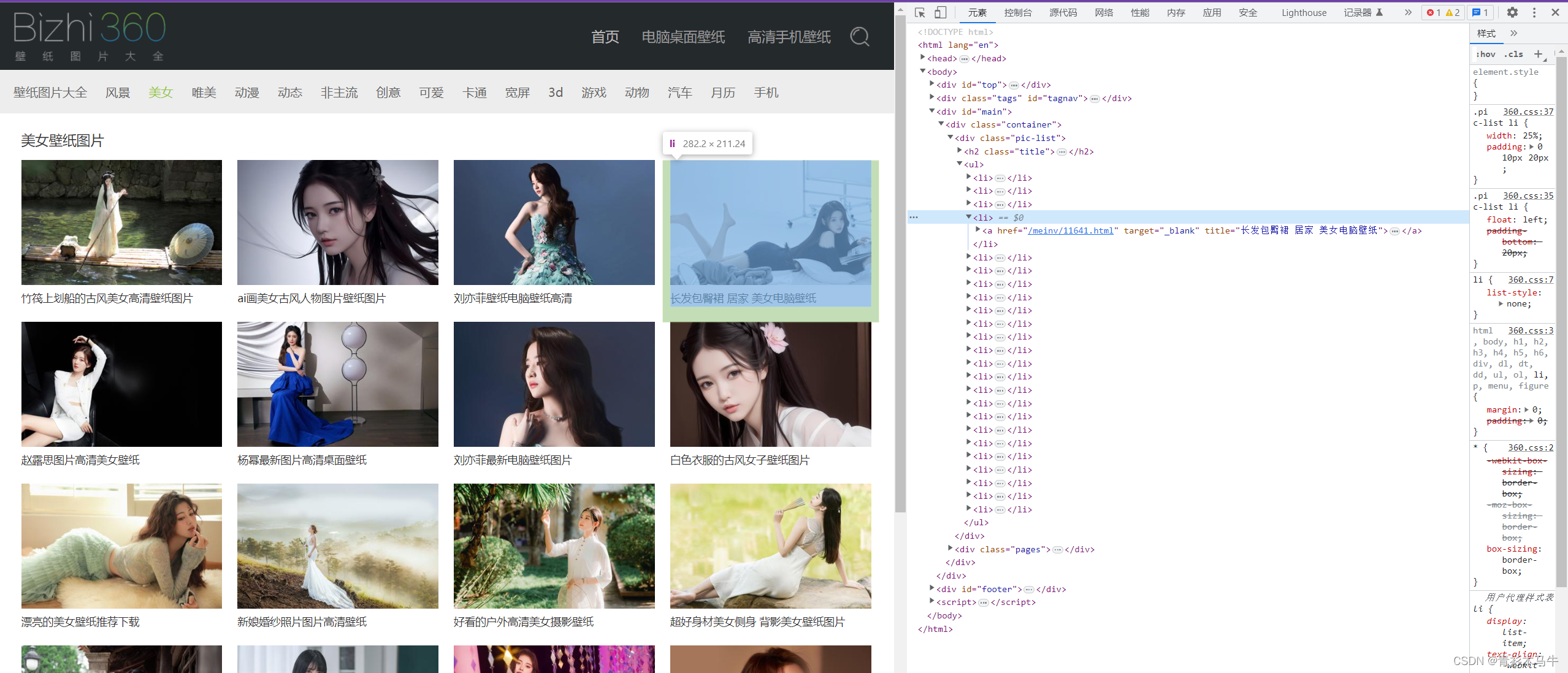The image size is (1568, 673).
Task: Select the 风景 category tag
Action: tap(118, 93)
